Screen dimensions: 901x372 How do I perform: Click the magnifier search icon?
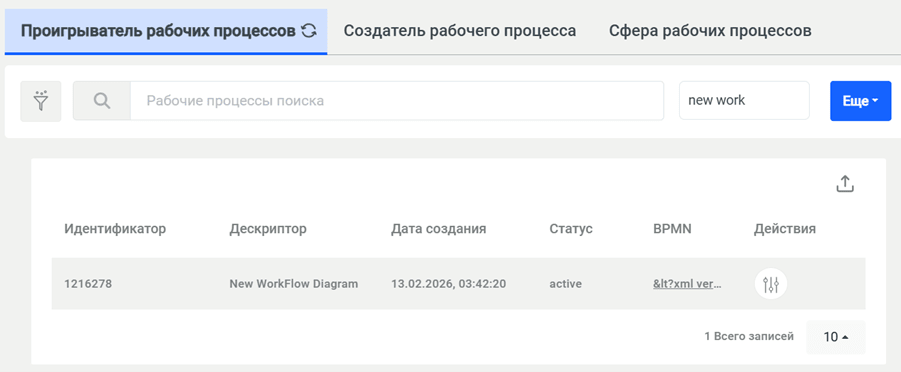pos(102,101)
